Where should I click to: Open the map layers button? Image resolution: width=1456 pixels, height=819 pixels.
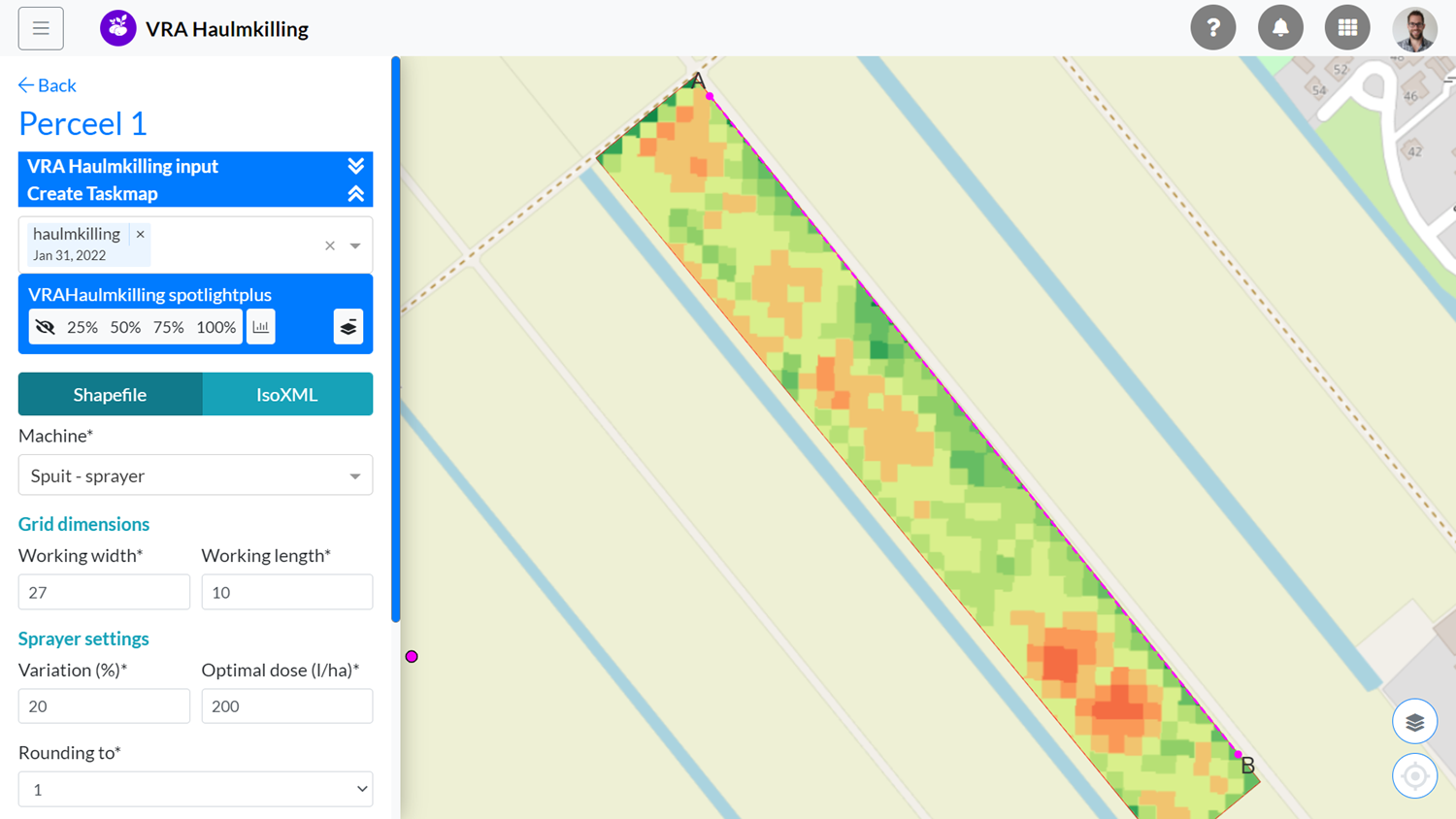tap(1414, 722)
